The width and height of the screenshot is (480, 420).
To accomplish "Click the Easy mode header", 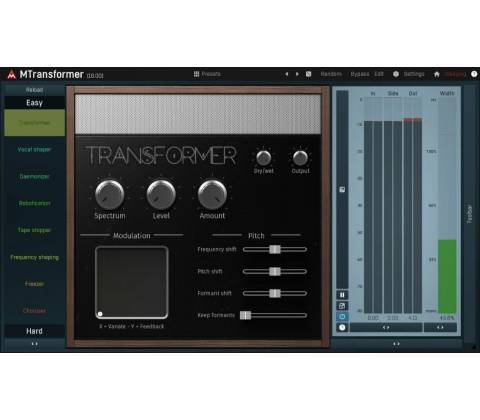I will (34, 103).
